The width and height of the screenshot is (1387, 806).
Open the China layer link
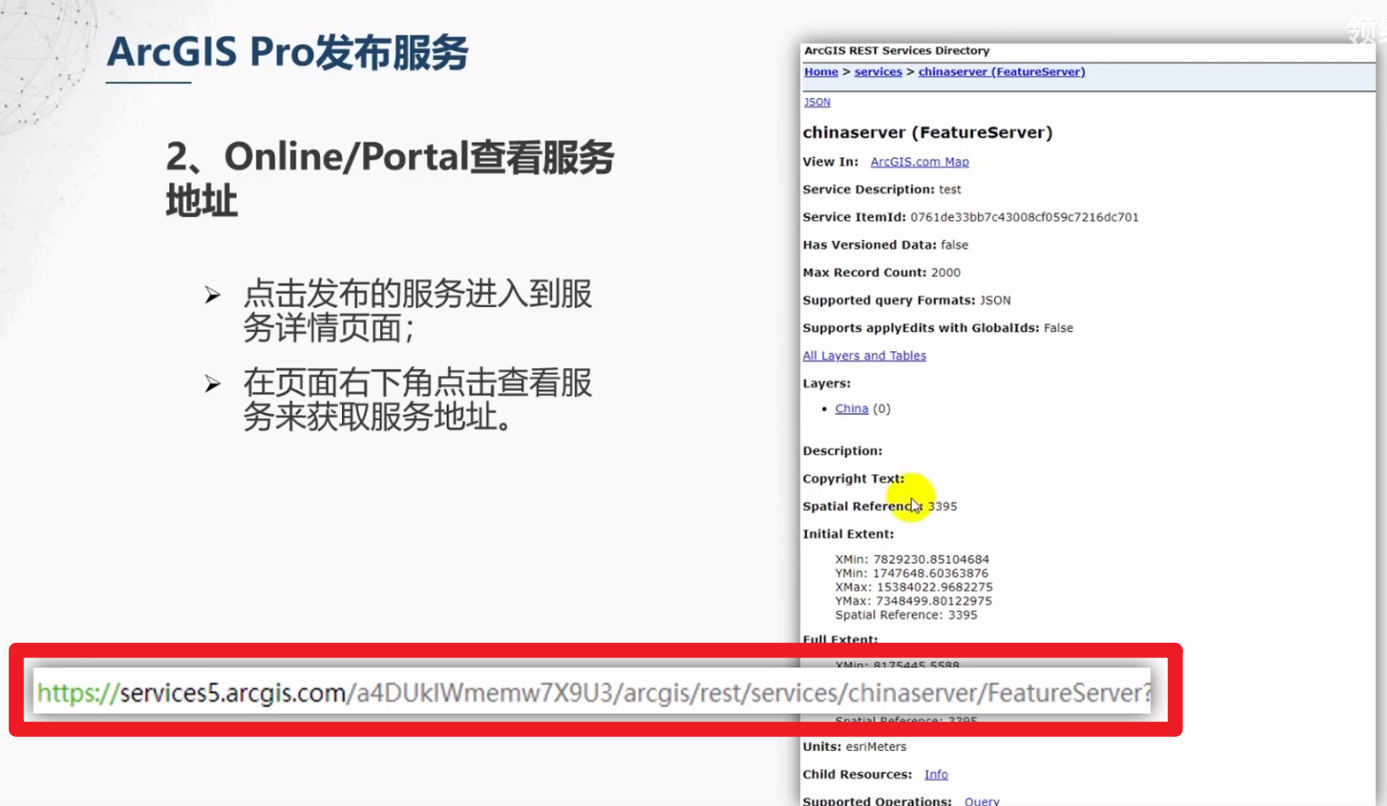click(x=851, y=409)
